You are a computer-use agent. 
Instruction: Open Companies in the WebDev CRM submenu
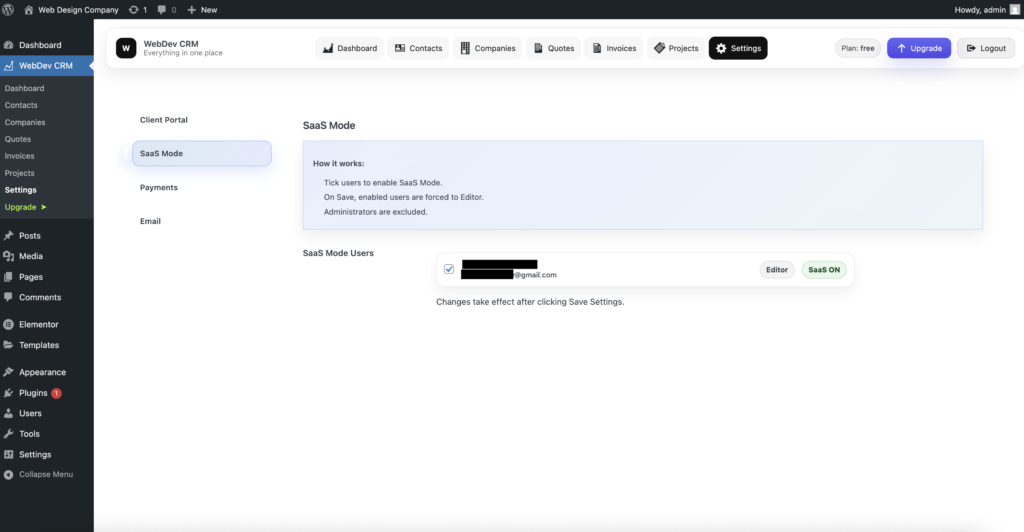point(25,122)
